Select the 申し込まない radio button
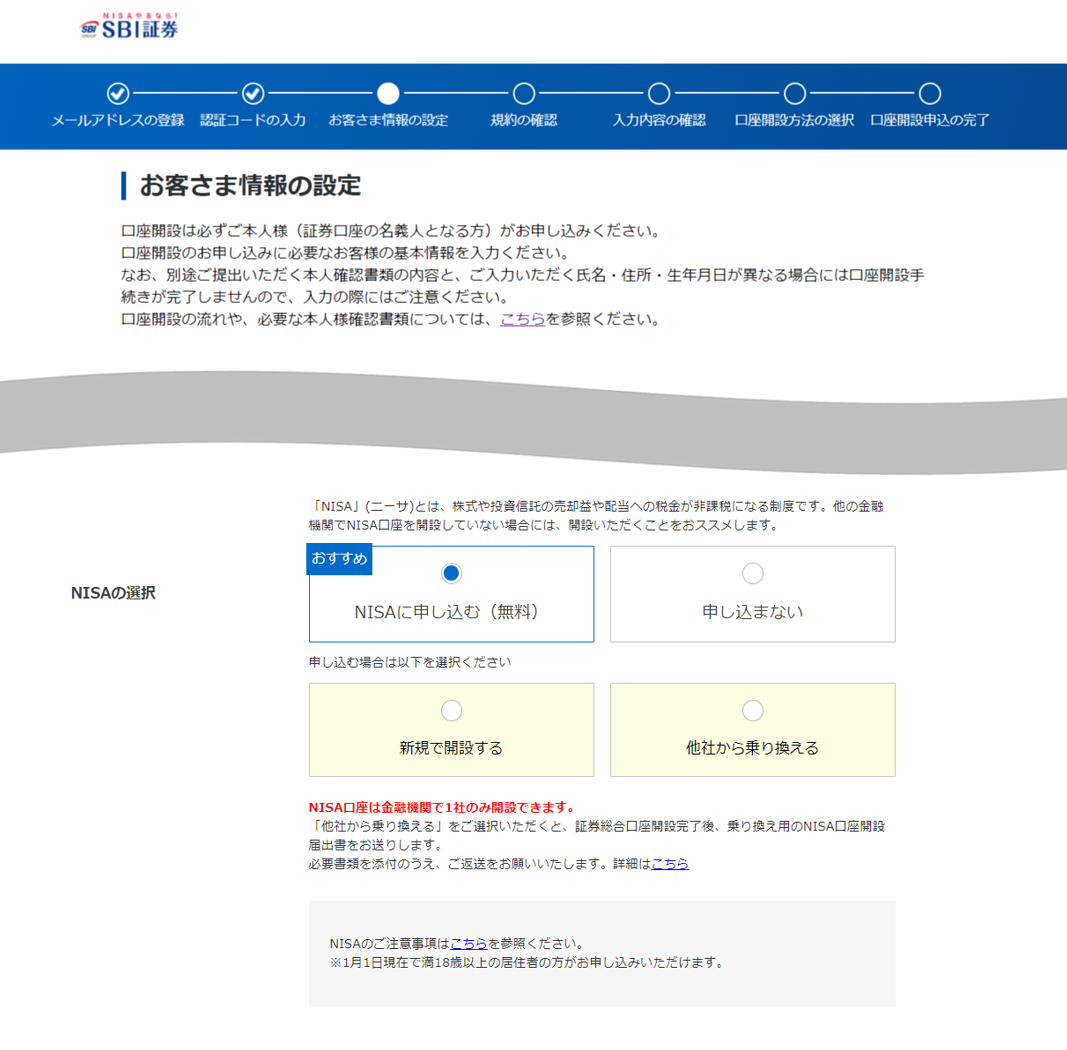1067x1050 pixels. 752,573
